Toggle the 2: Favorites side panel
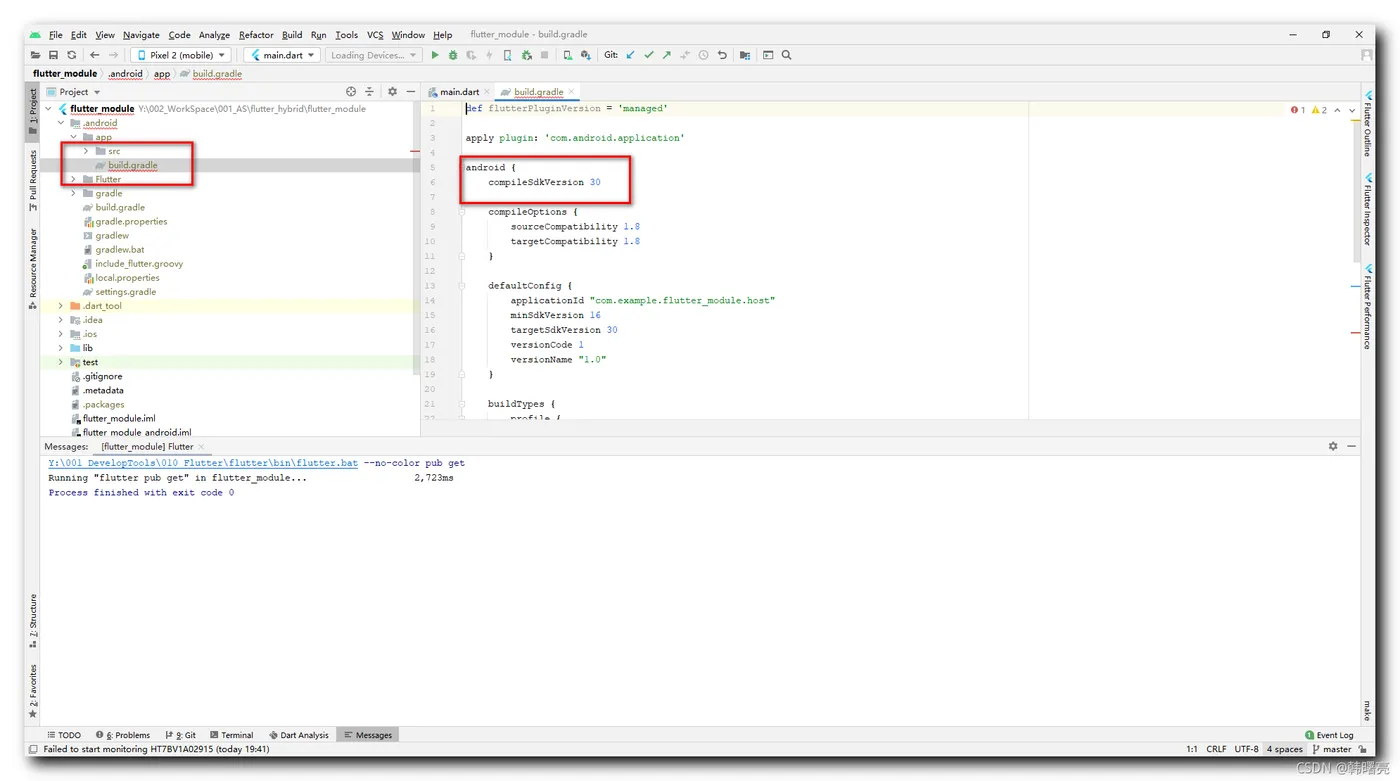Image resolution: width=1400 pixels, height=781 pixels. (x=33, y=691)
